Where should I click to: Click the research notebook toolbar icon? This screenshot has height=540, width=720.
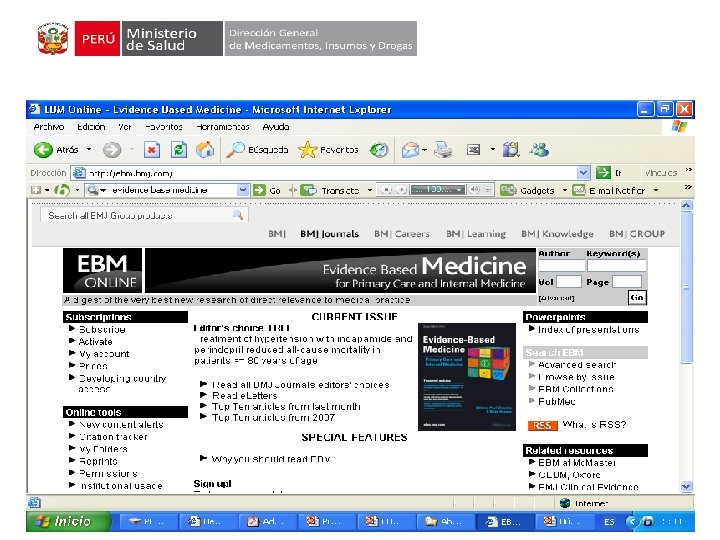[x=511, y=150]
